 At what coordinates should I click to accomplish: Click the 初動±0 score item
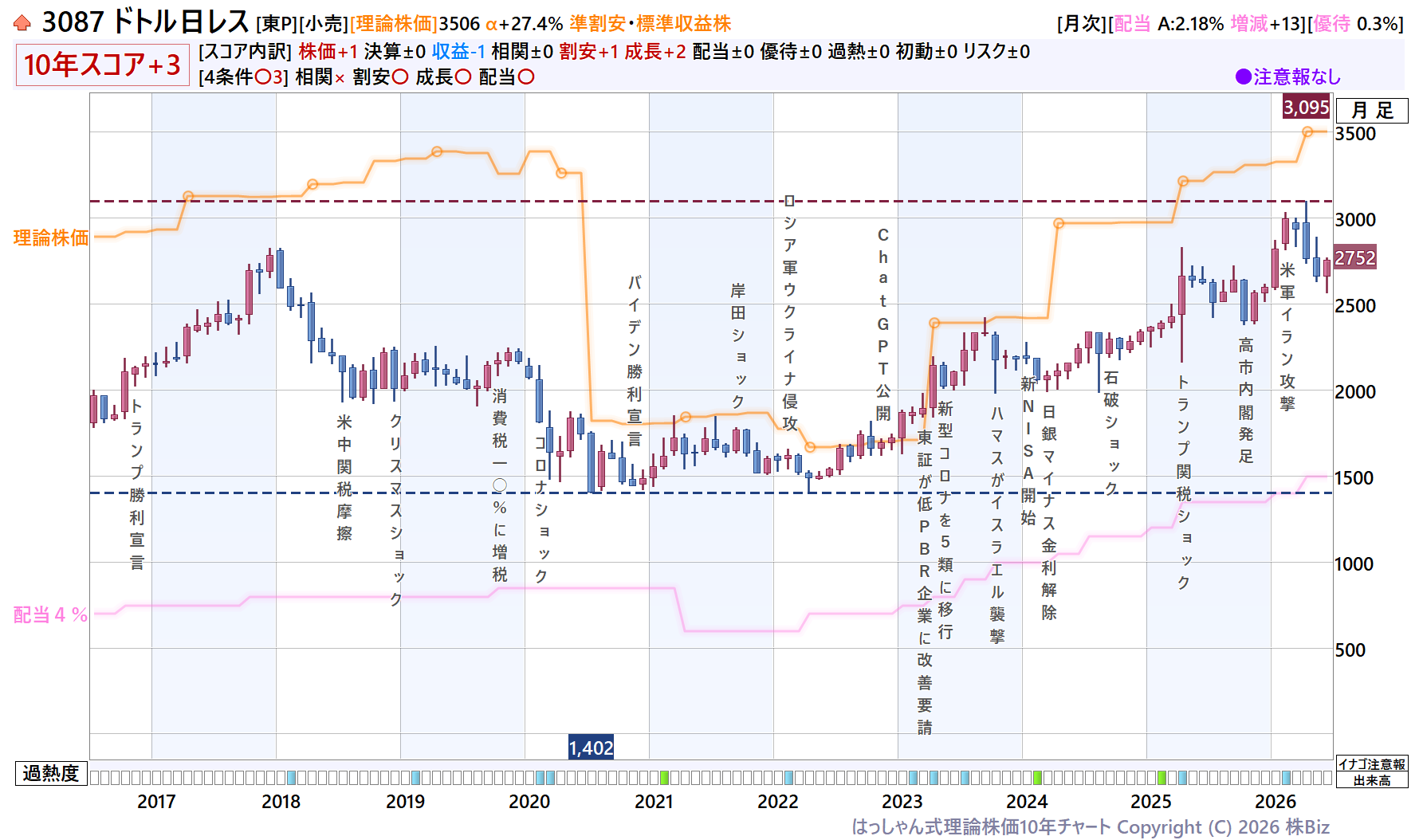926,52
